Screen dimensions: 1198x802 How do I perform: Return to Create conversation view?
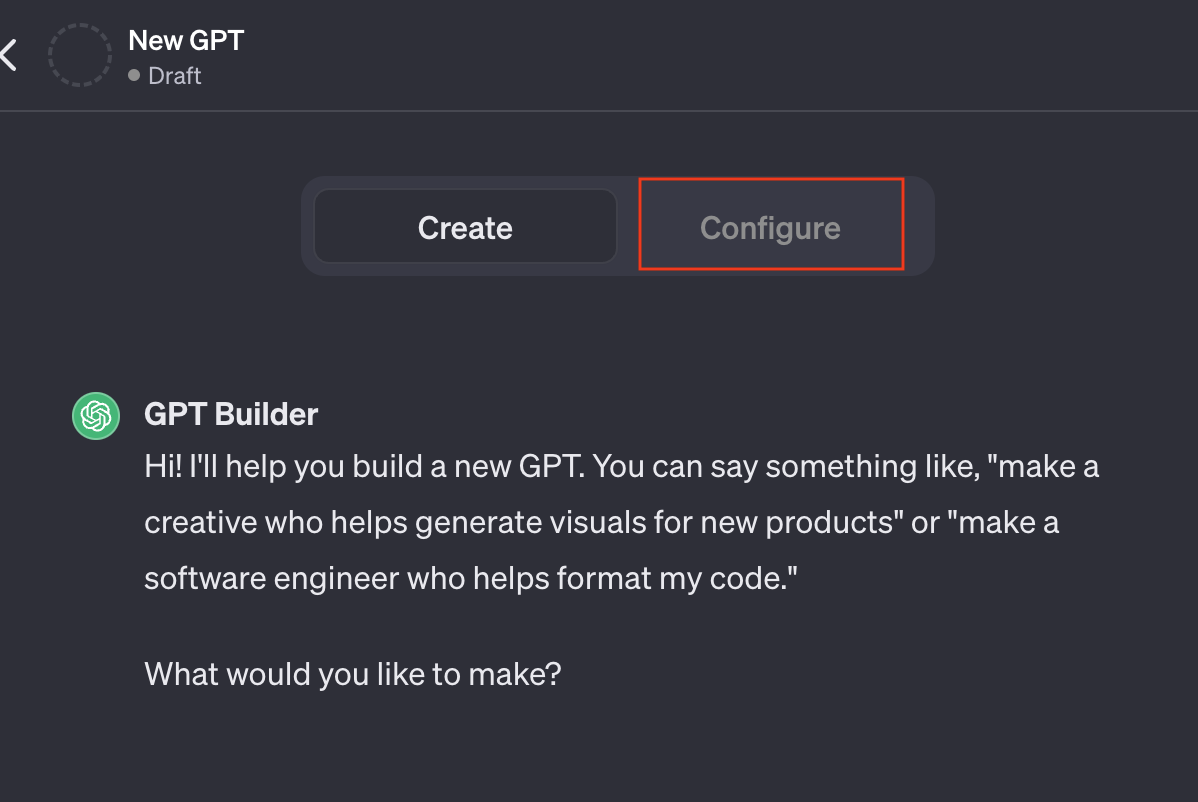pos(465,226)
